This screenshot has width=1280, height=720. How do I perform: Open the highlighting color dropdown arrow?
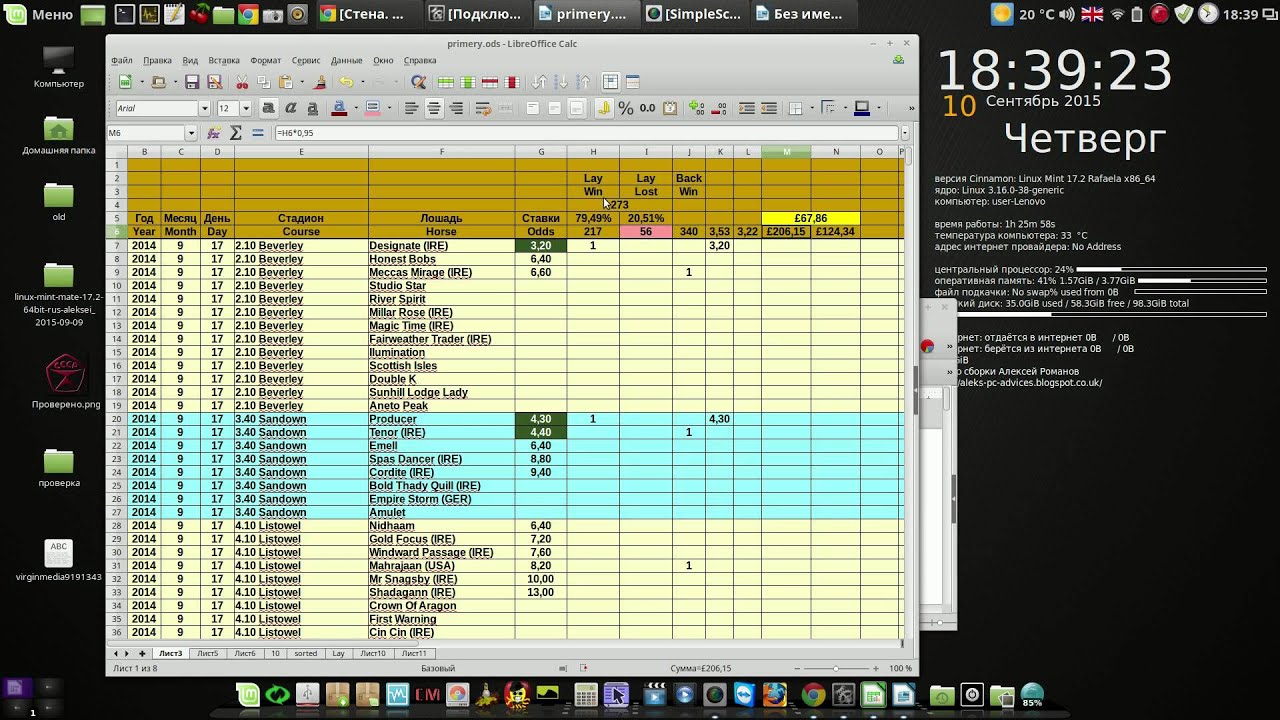click(x=390, y=108)
